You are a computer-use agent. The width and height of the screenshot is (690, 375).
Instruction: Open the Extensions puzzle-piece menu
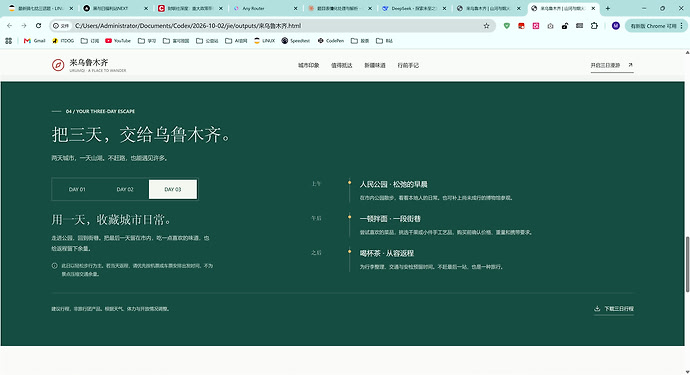click(594, 26)
